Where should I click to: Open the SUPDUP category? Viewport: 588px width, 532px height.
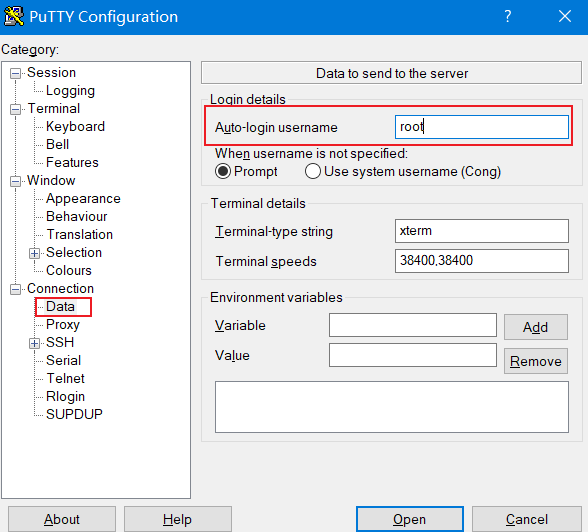74,414
